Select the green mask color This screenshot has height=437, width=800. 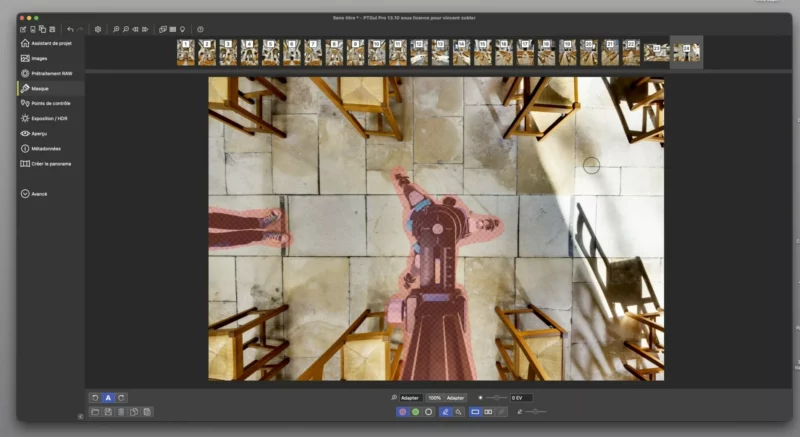click(416, 412)
